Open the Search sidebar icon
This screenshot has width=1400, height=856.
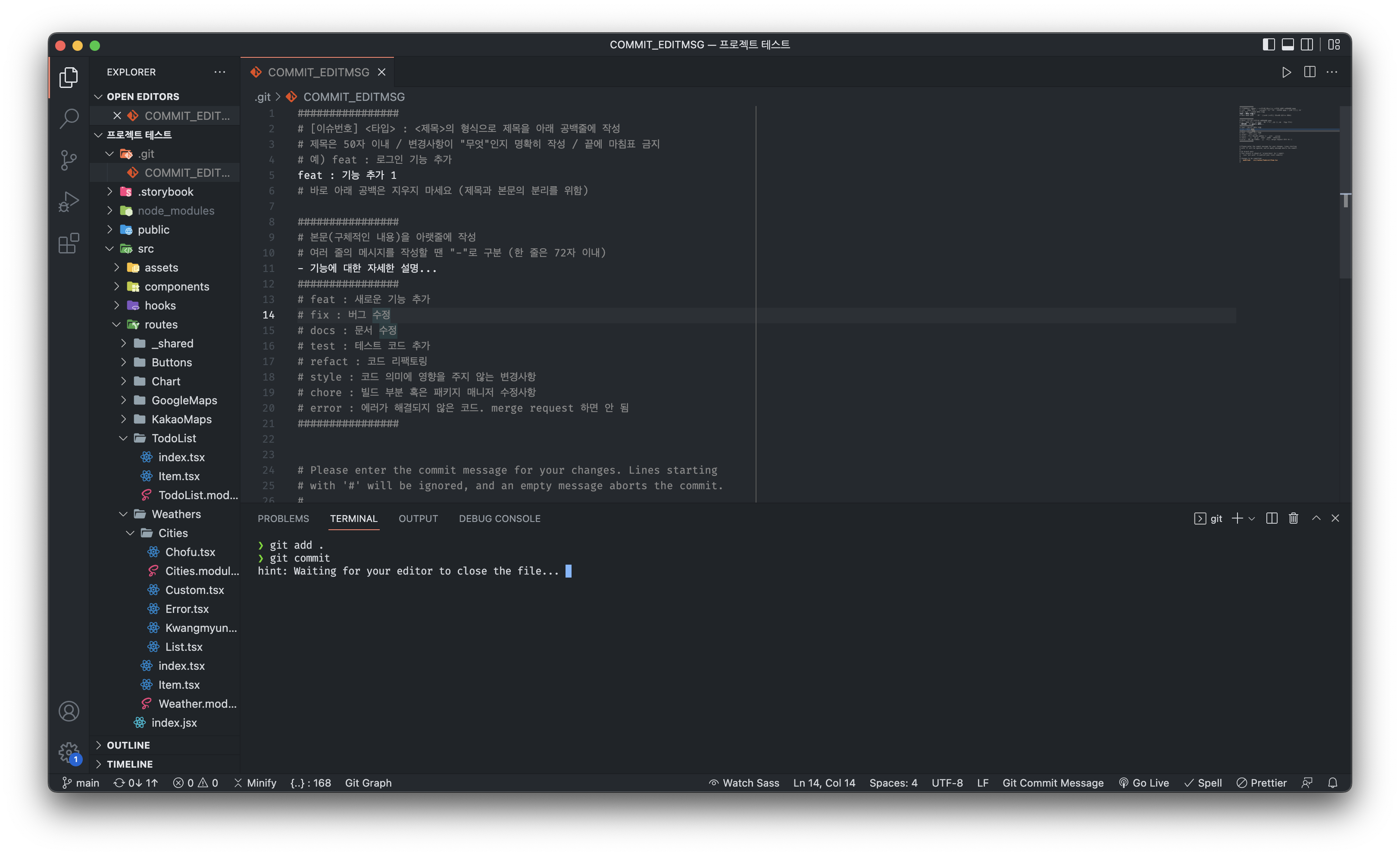(69, 119)
